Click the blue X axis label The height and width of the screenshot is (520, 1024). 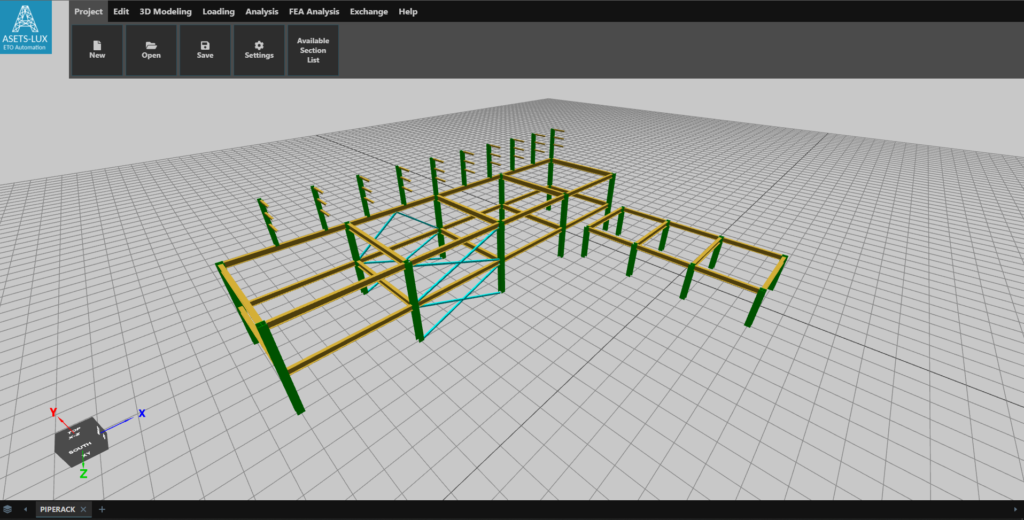(142, 414)
